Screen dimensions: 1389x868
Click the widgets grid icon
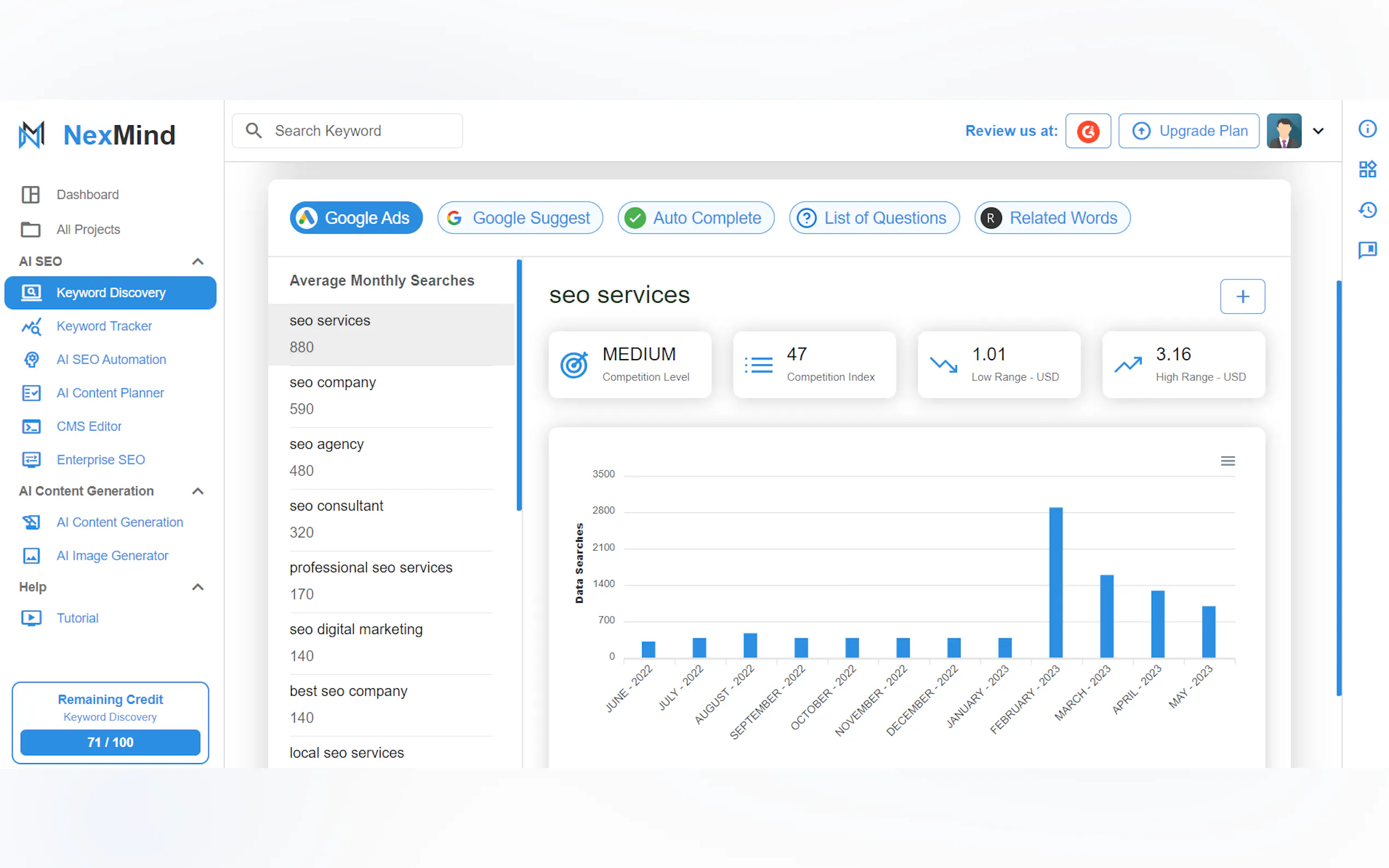1367,169
